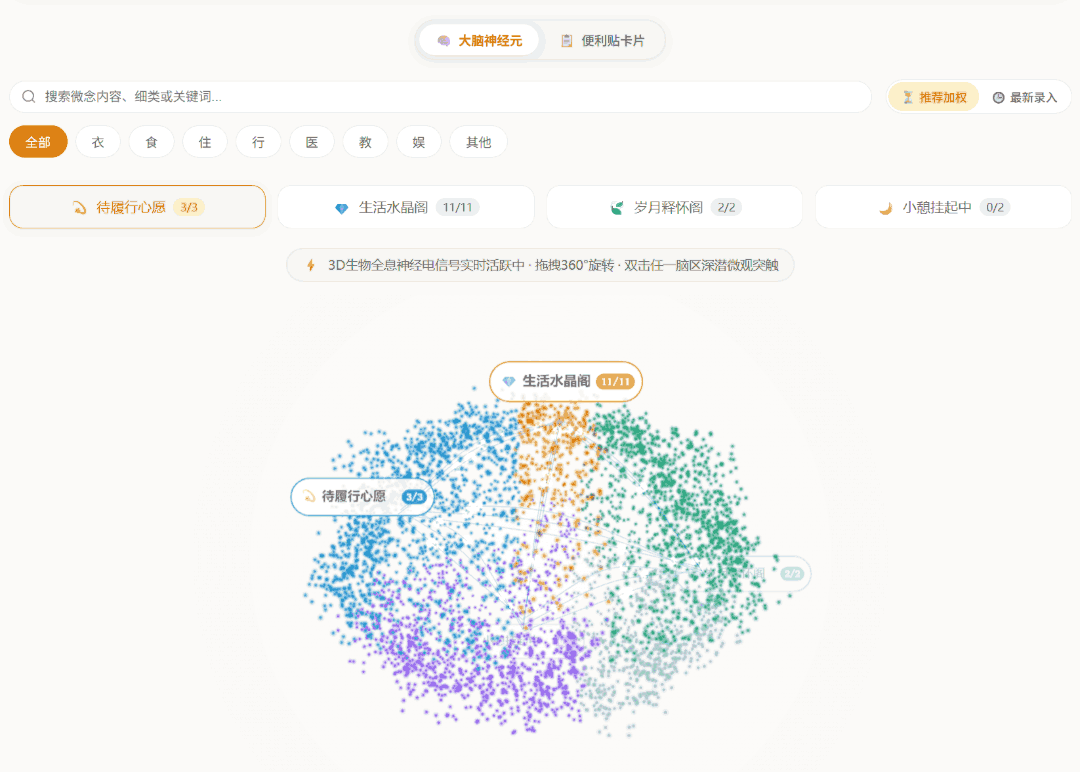Focus the 搜索微念内容 search field
The width and height of the screenshot is (1080, 772).
(441, 96)
